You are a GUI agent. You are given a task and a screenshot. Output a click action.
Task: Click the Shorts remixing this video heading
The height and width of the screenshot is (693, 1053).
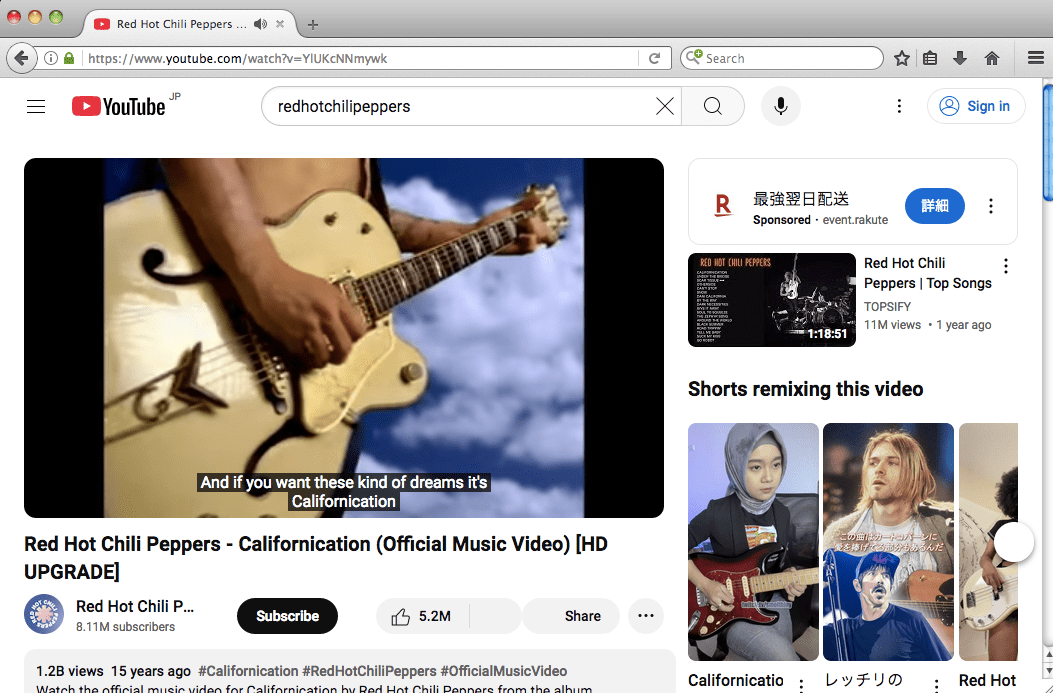click(805, 389)
